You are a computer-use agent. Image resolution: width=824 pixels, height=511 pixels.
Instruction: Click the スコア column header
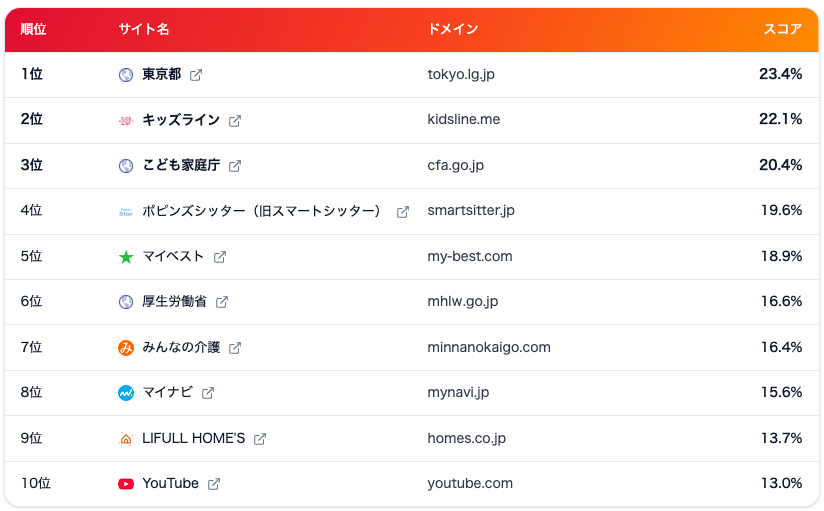[782, 29]
